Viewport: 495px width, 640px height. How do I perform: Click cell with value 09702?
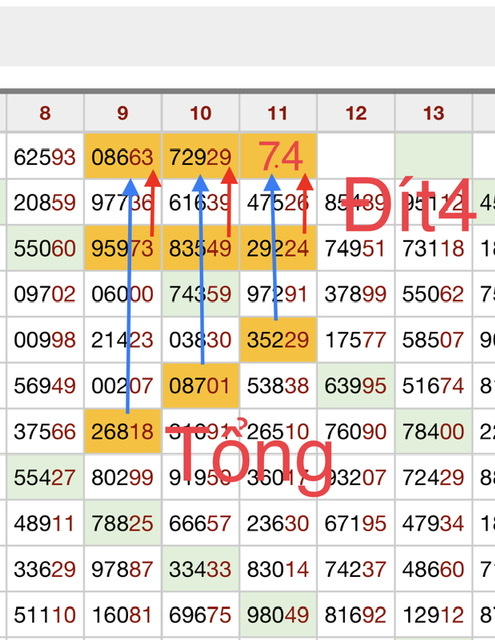45,294
